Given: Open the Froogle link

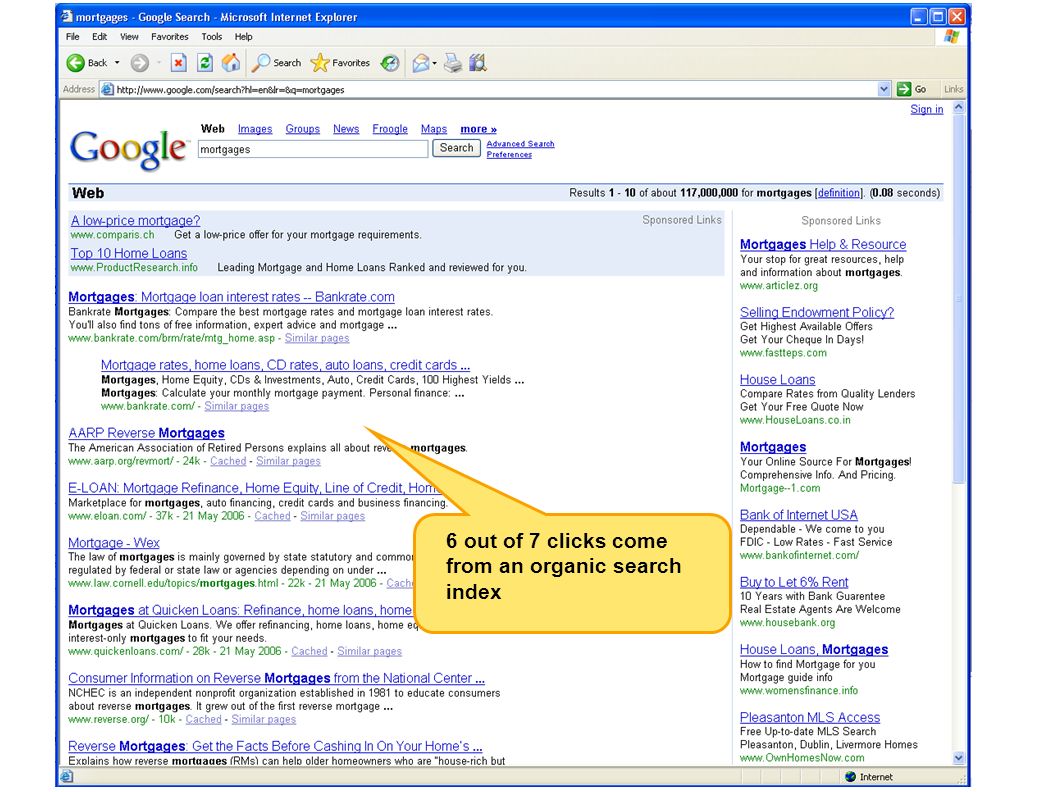Looking at the screenshot, I should [390, 129].
